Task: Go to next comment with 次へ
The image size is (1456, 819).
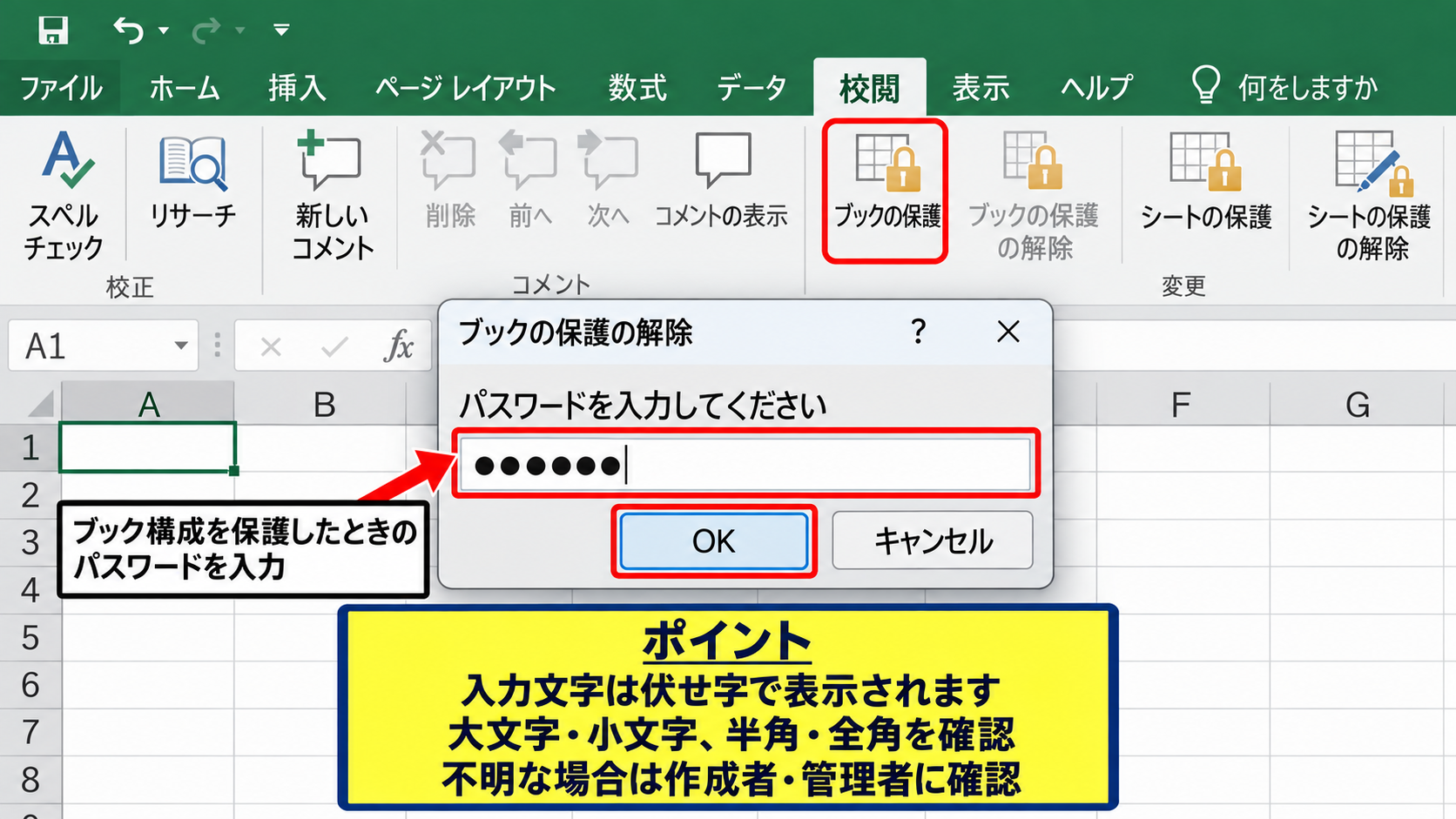Action: (608, 180)
